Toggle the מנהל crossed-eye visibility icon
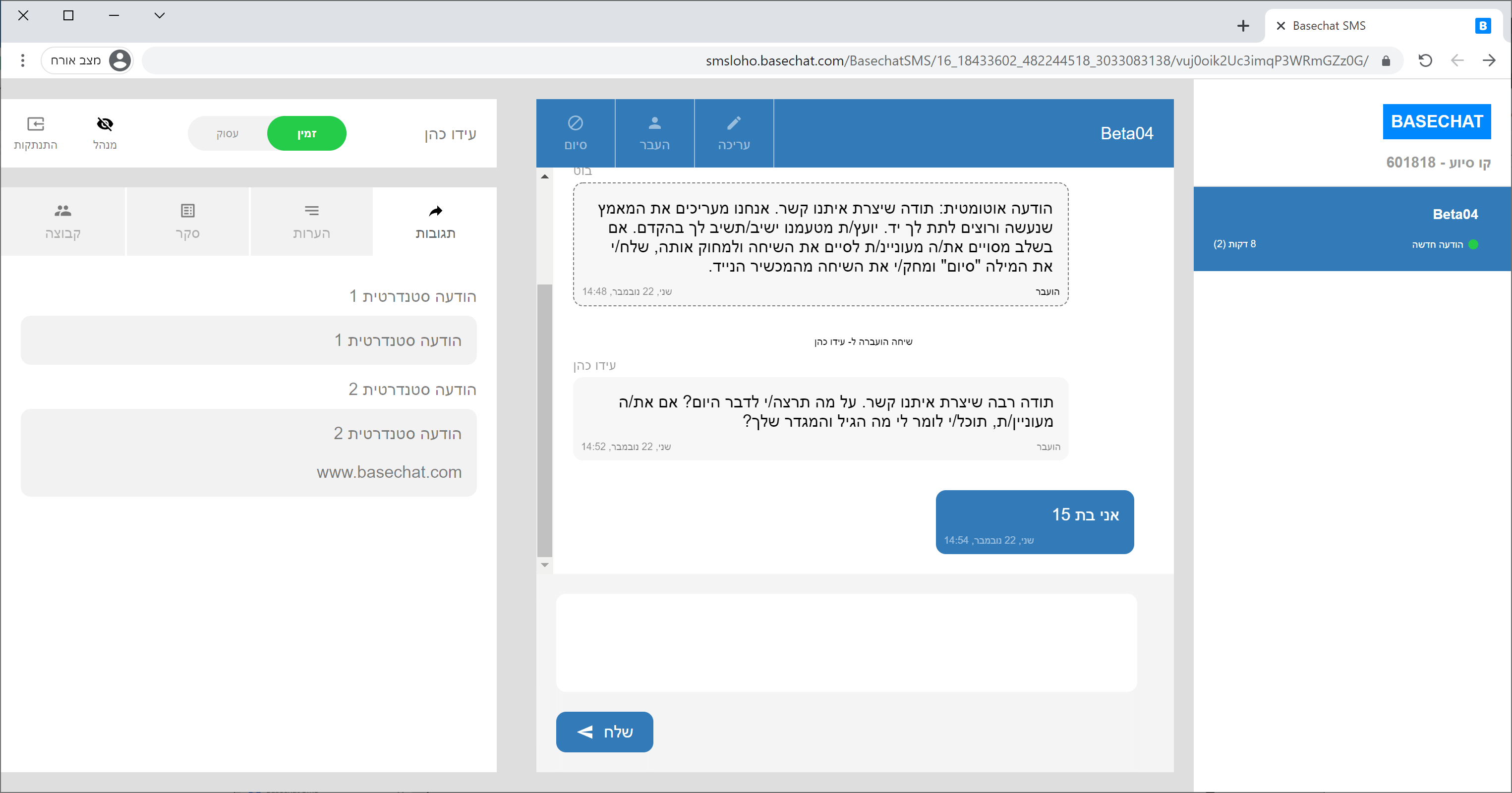This screenshot has height=793, width=1512. tap(105, 124)
